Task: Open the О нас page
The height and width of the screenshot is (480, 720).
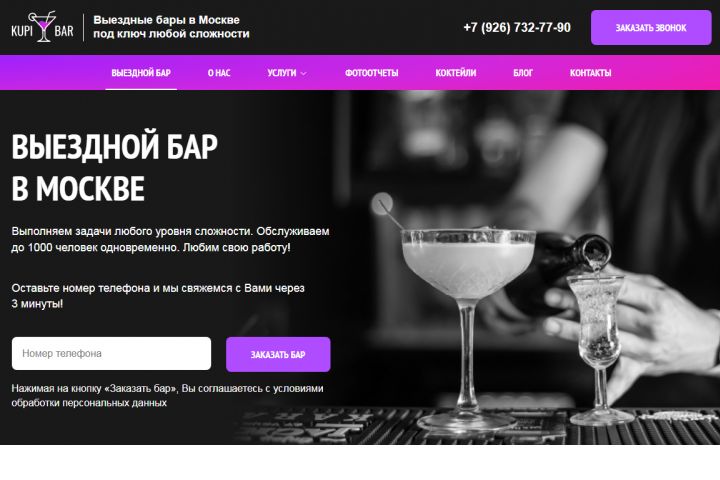Action: coord(219,73)
